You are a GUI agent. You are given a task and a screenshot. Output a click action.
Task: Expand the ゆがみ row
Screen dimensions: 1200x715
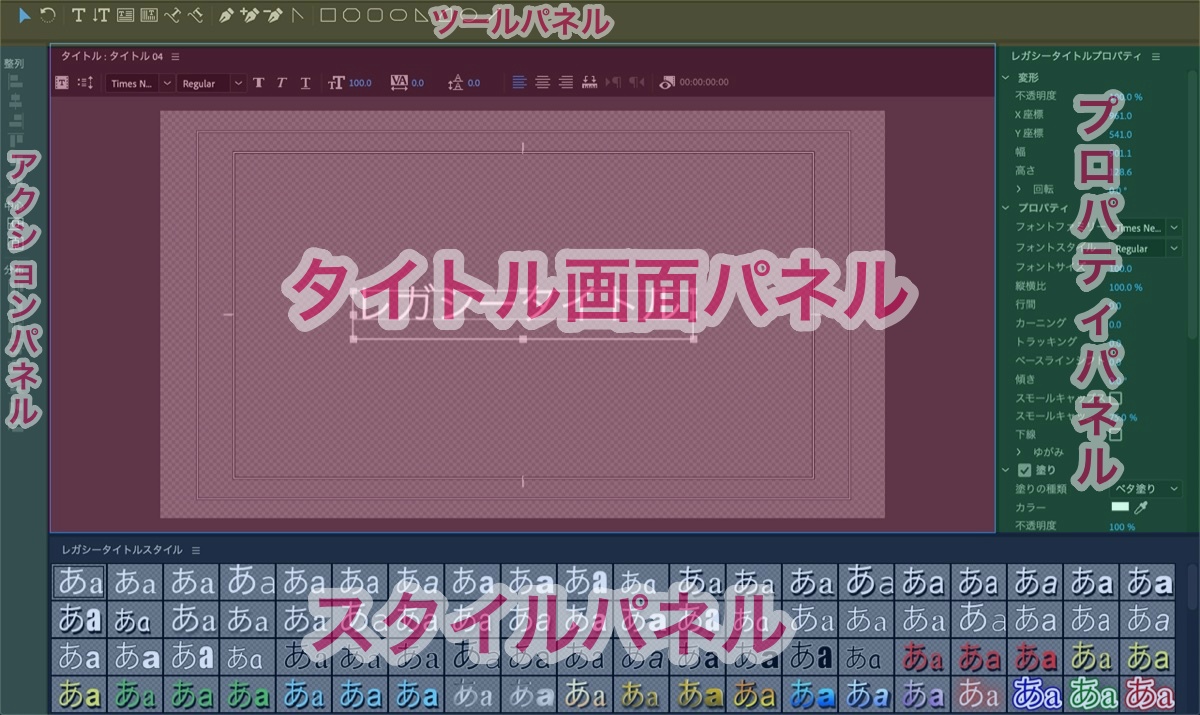1019,452
